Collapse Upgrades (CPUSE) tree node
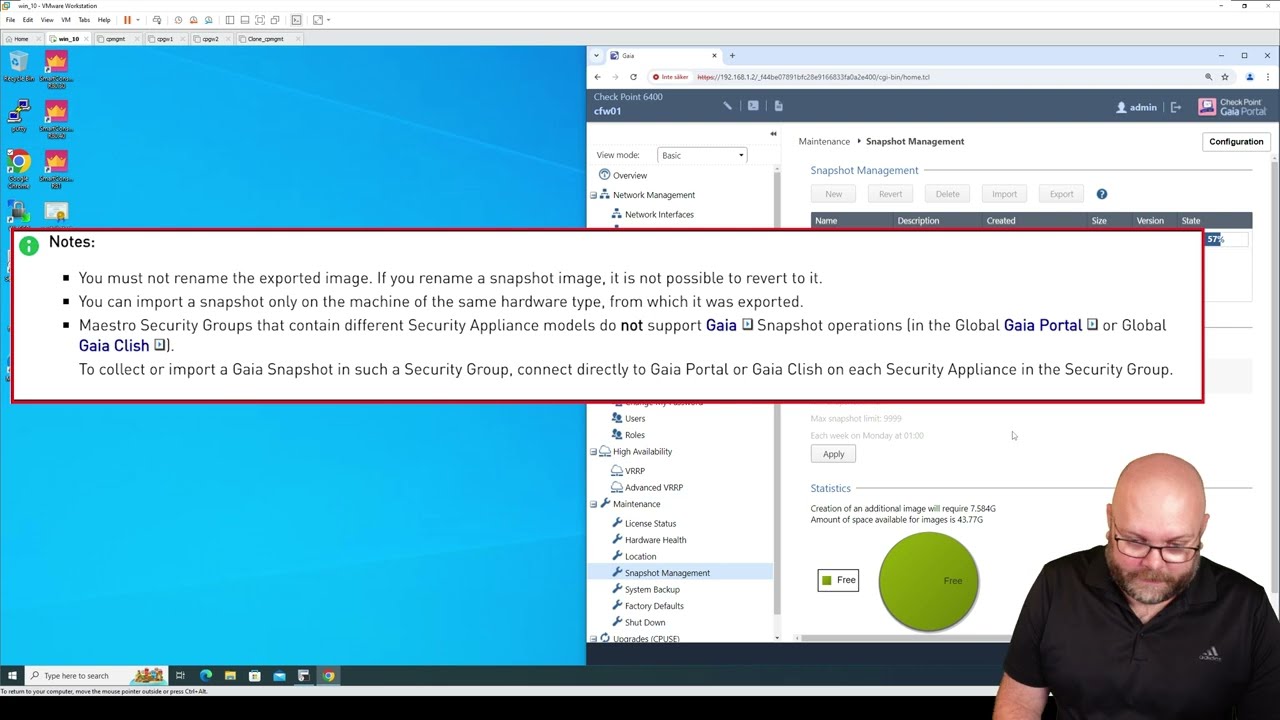The height and width of the screenshot is (720, 1280). click(593, 639)
